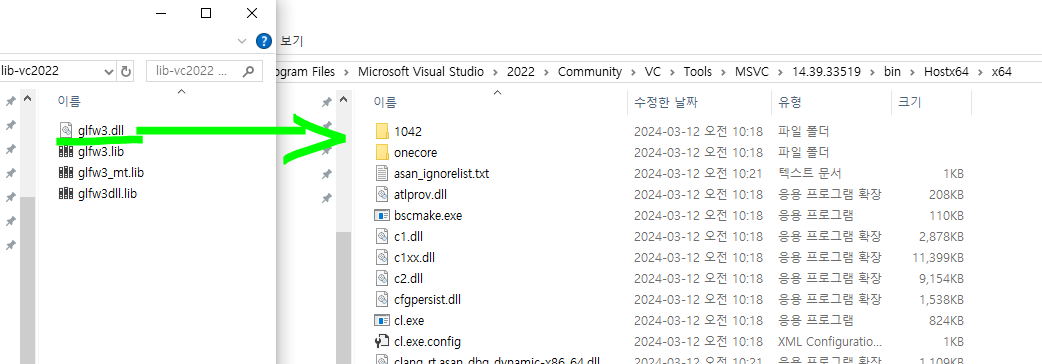Go to VC folder in breadcrumb
The image size is (1042, 364).
click(x=652, y=72)
